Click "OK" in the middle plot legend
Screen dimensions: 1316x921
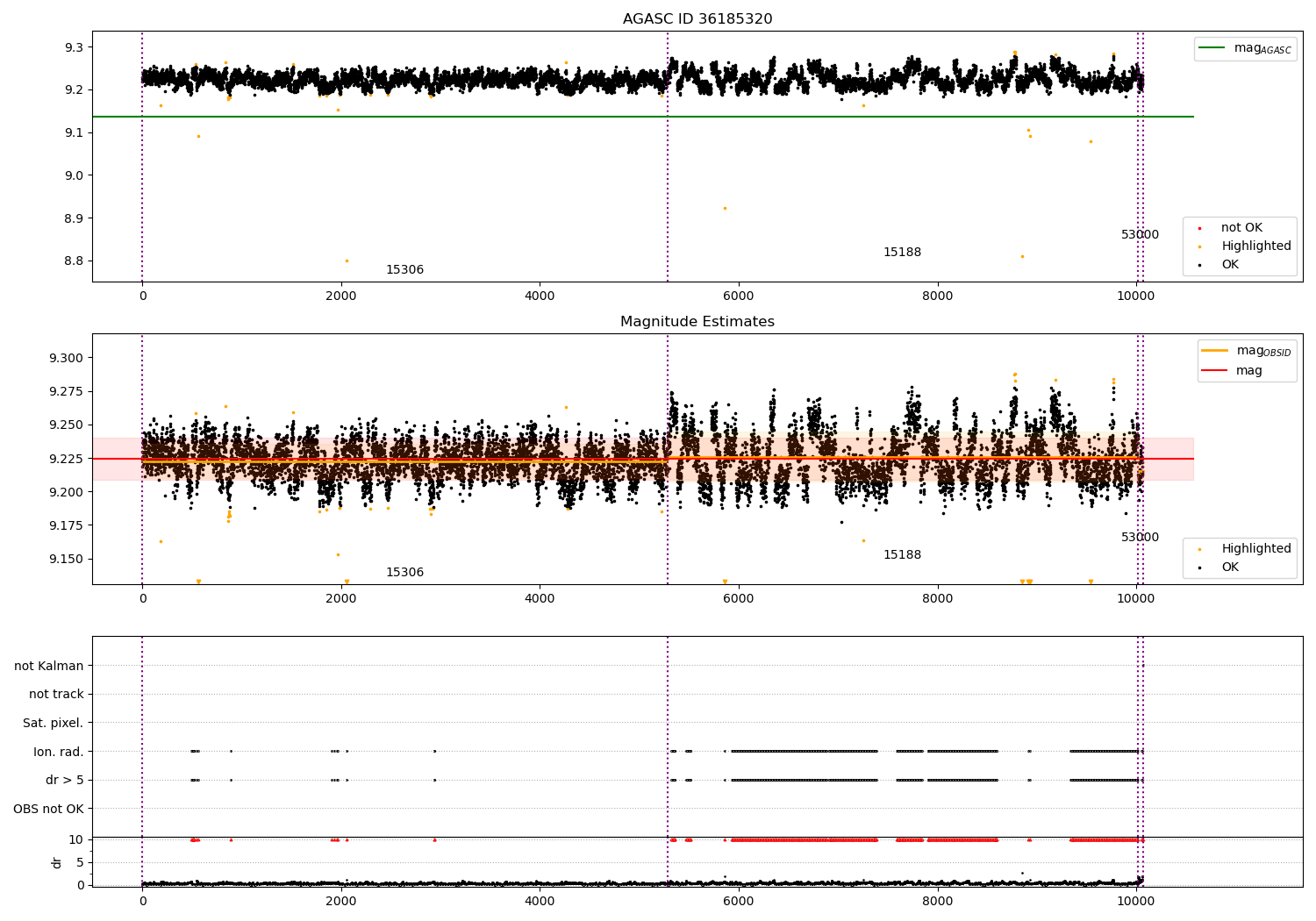pos(1230,568)
